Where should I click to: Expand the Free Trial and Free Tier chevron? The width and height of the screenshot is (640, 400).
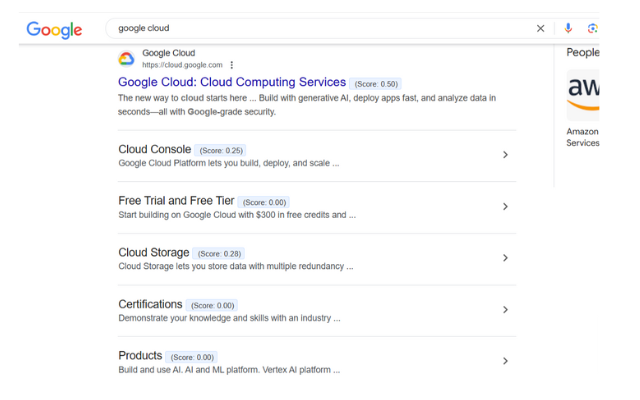(505, 207)
